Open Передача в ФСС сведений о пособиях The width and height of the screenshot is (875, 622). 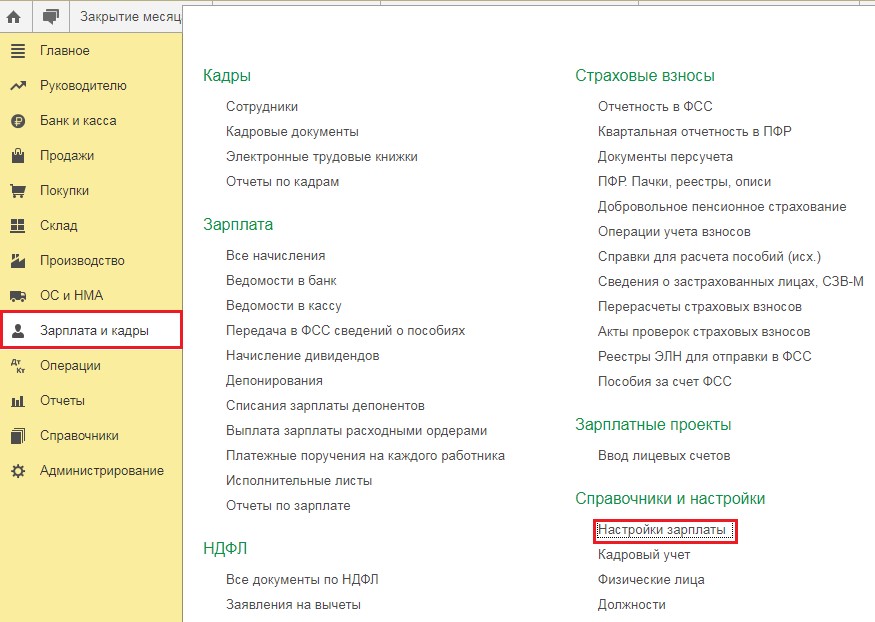[x=345, y=331]
